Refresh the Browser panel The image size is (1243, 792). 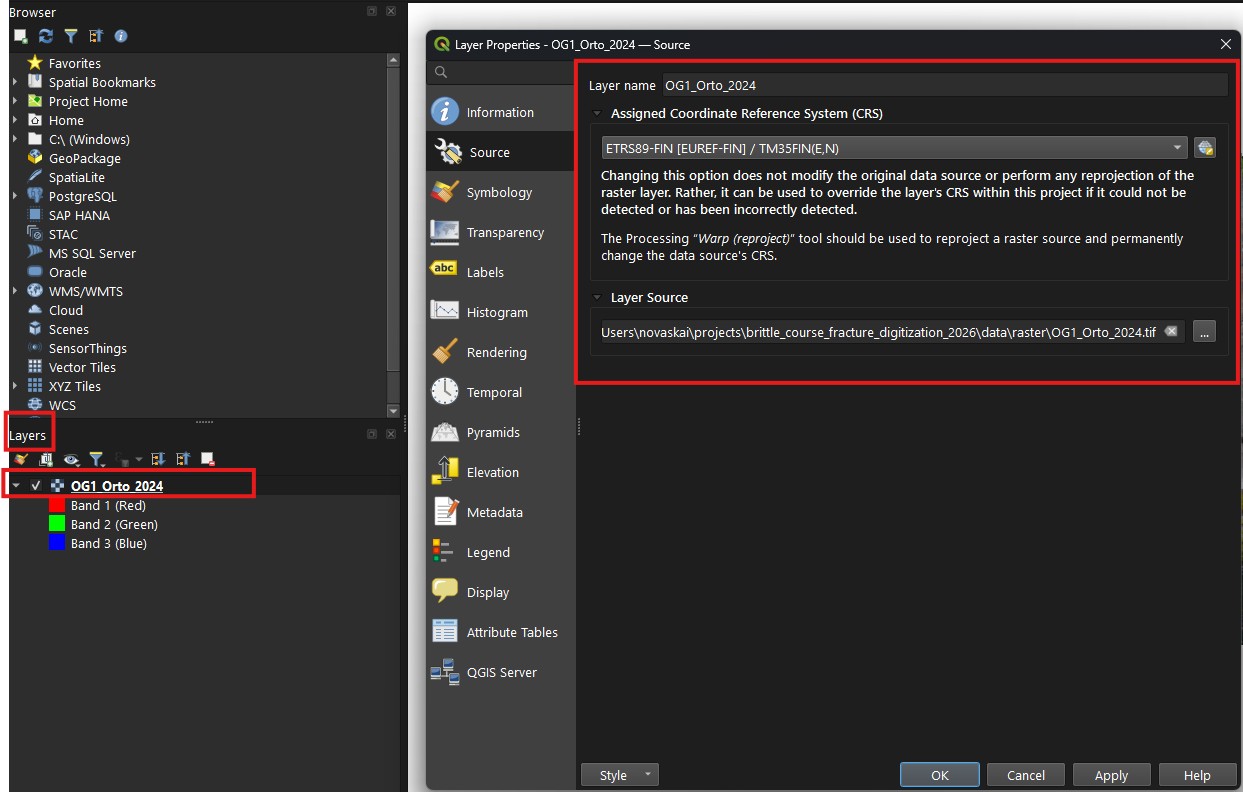tap(45, 36)
